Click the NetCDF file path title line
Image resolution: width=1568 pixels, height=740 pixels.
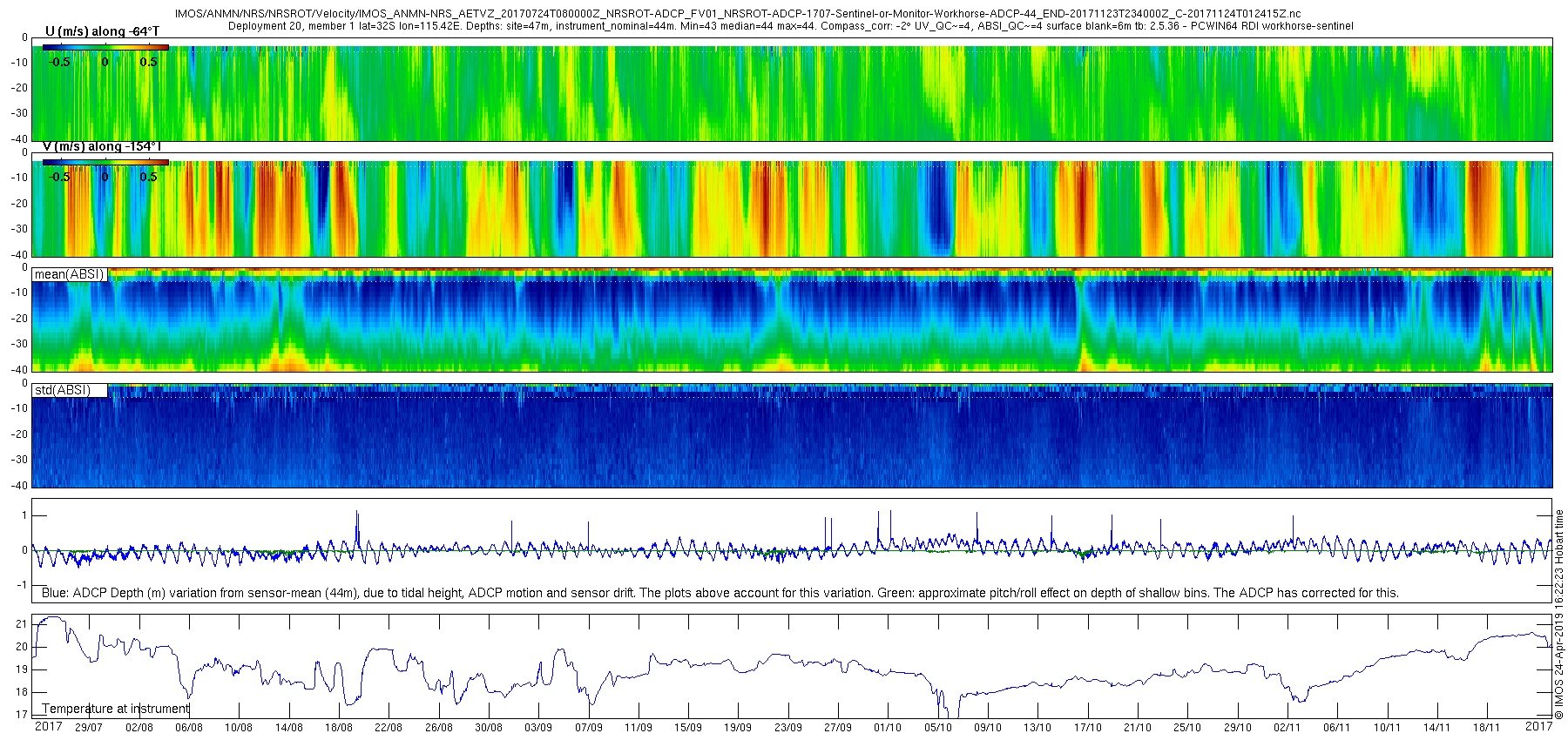point(737,14)
